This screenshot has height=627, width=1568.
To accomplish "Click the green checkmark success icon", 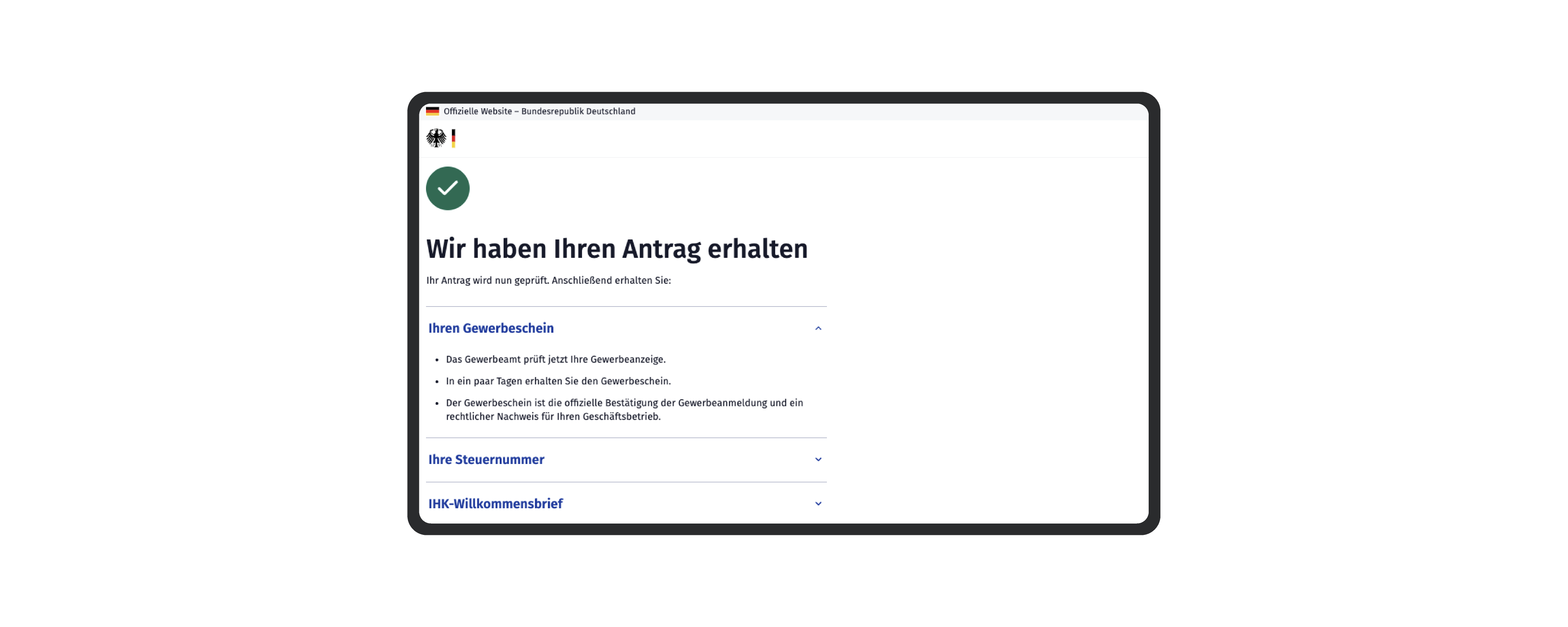I will pyautogui.click(x=448, y=189).
